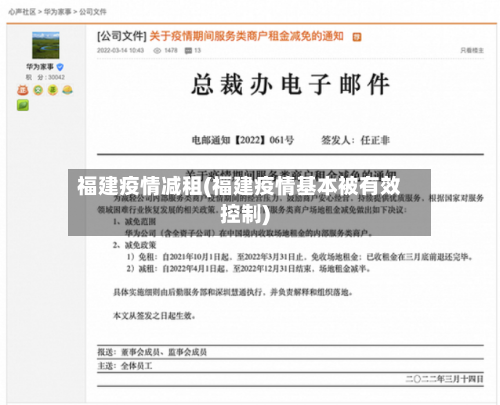Click the yellow-green medal badge icon
This screenshot has height=405, width=500.
53,90
